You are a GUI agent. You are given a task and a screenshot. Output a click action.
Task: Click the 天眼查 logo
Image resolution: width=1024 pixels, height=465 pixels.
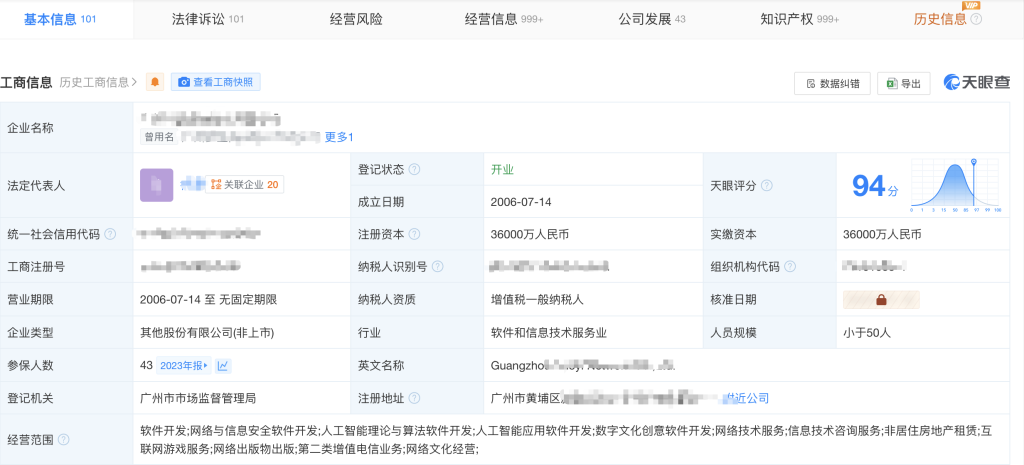(976, 82)
